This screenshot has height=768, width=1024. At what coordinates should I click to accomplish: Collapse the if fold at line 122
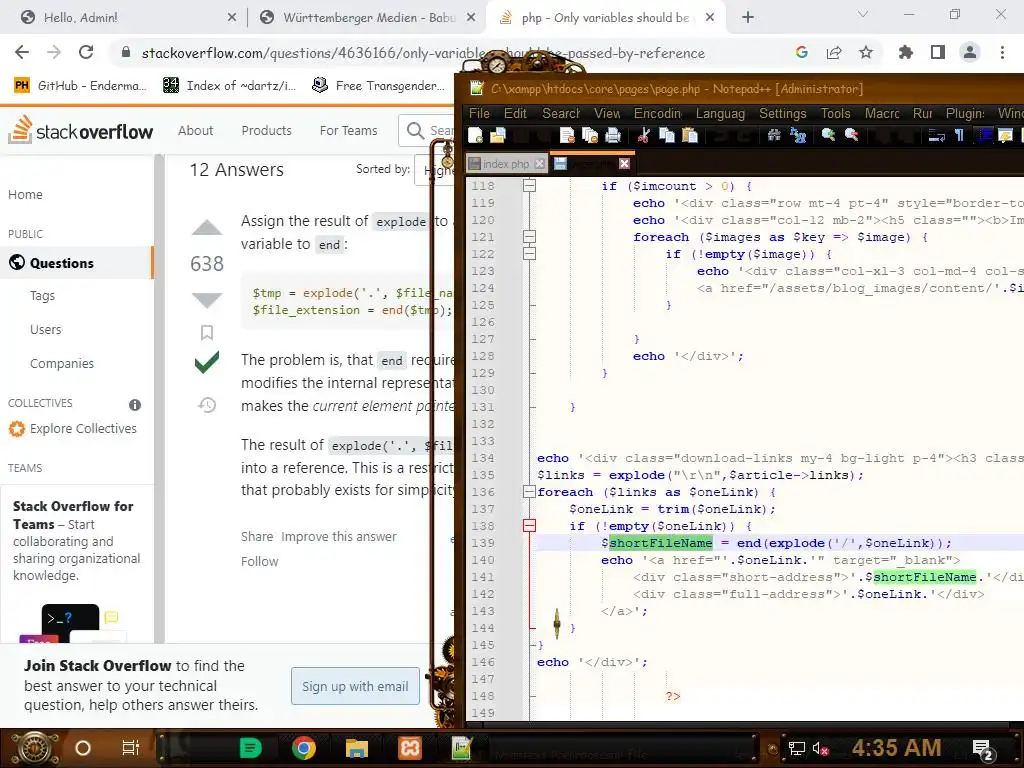(x=530, y=254)
